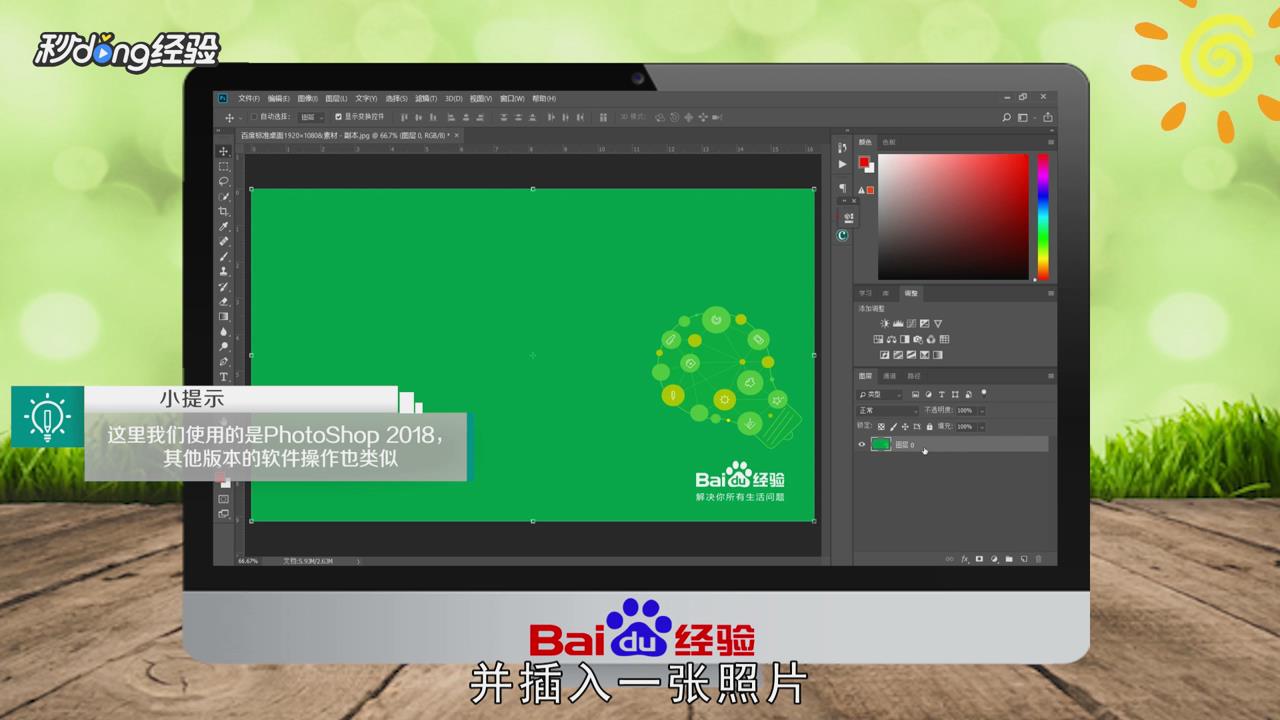Switch to the 路径 paths tab
The height and width of the screenshot is (720, 1280).
point(914,376)
